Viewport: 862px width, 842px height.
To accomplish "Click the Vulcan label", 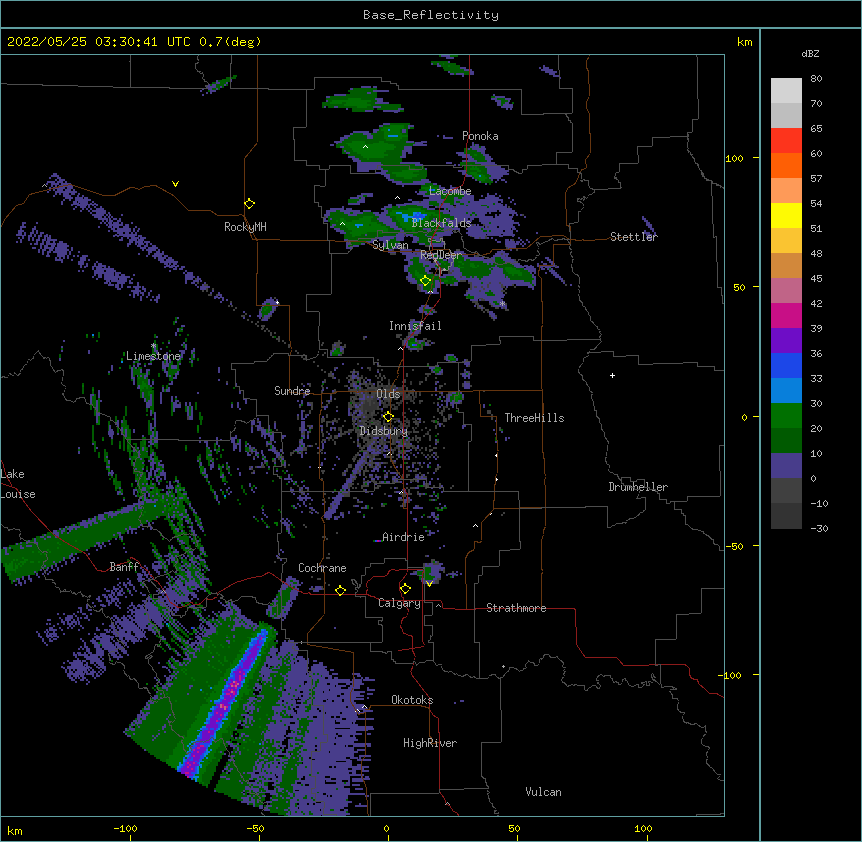I will coord(543,792).
